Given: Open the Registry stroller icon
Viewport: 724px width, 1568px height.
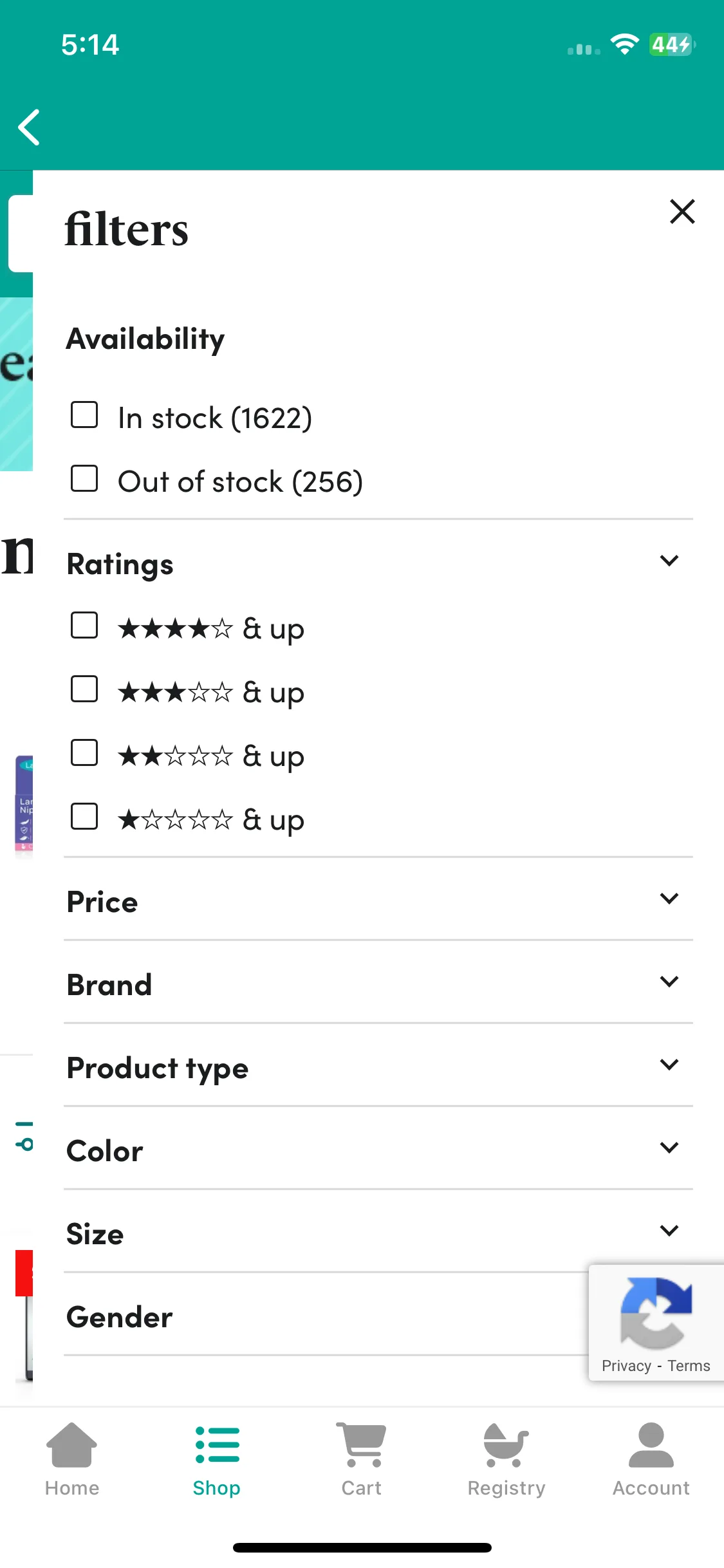Looking at the screenshot, I should coord(506,1445).
